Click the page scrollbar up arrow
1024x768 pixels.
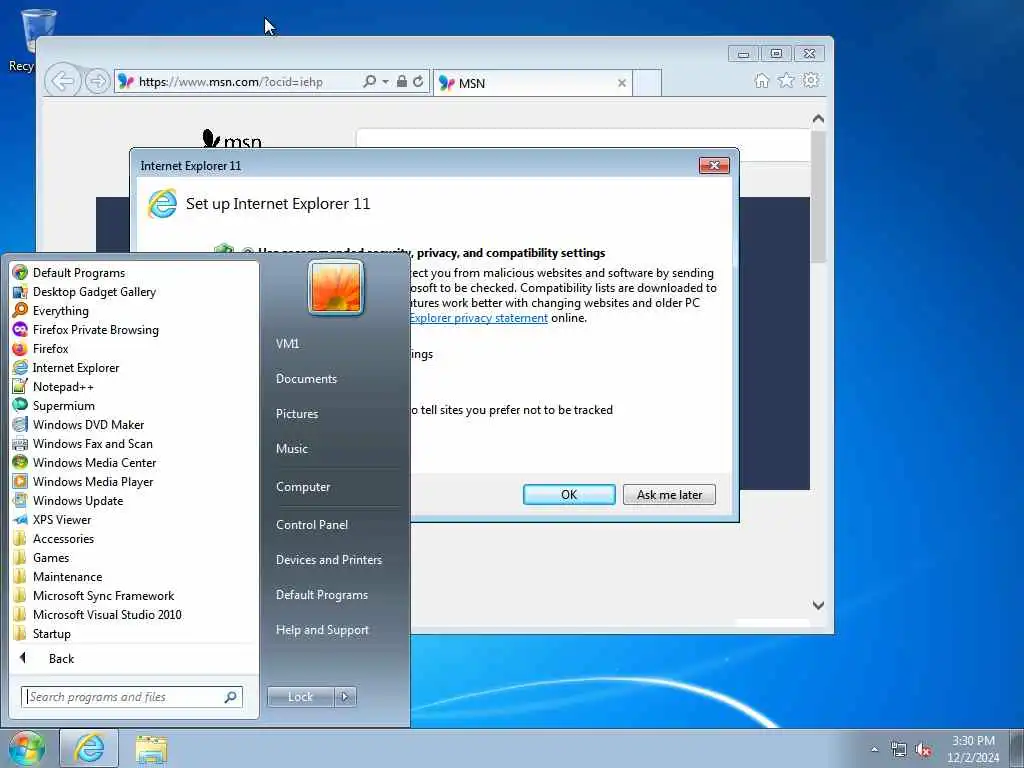coord(818,119)
